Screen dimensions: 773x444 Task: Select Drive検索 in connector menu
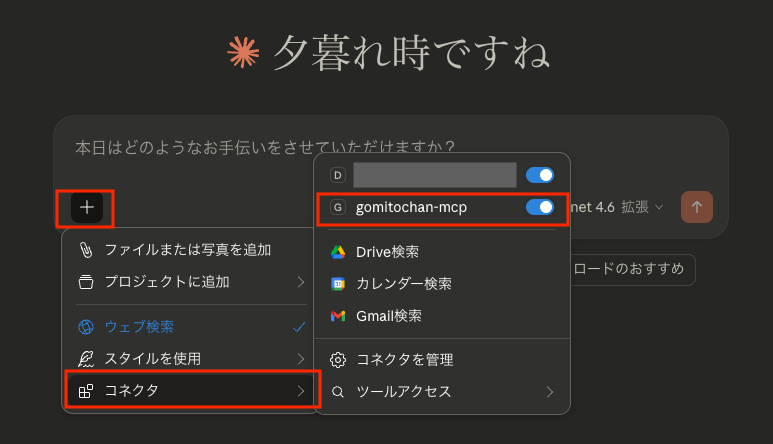click(x=442, y=252)
